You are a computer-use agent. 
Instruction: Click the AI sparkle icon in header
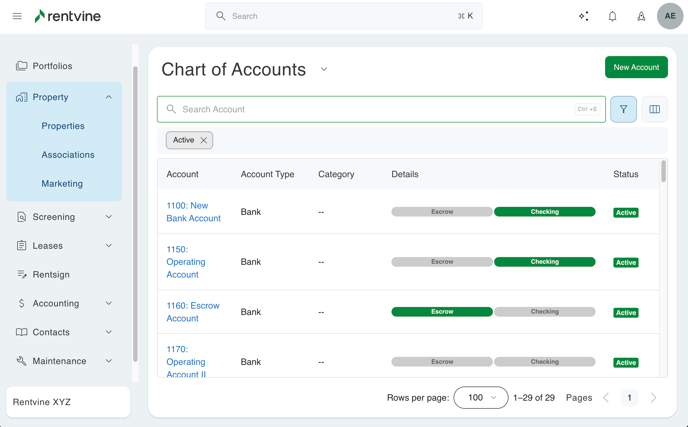[x=584, y=16]
